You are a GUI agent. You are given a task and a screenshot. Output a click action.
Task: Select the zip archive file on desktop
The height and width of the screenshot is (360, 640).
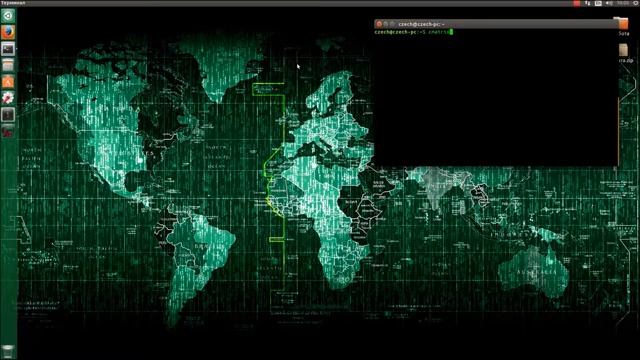623,53
